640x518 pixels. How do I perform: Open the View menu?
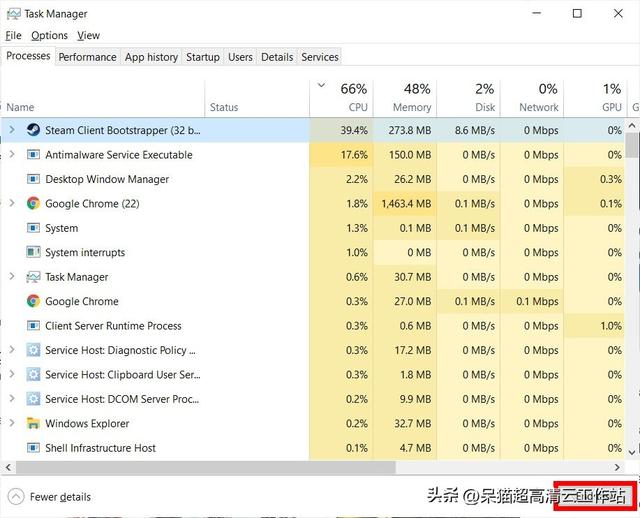tap(89, 36)
